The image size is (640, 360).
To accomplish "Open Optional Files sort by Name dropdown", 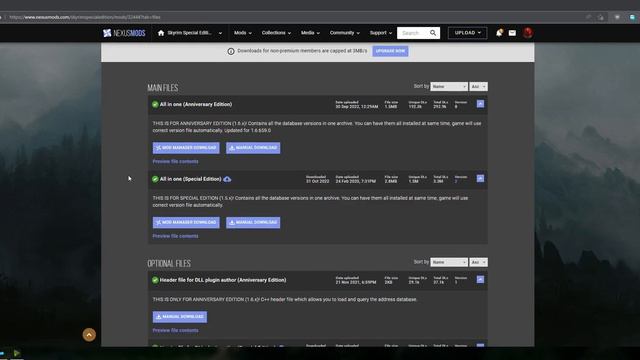I will [449, 262].
